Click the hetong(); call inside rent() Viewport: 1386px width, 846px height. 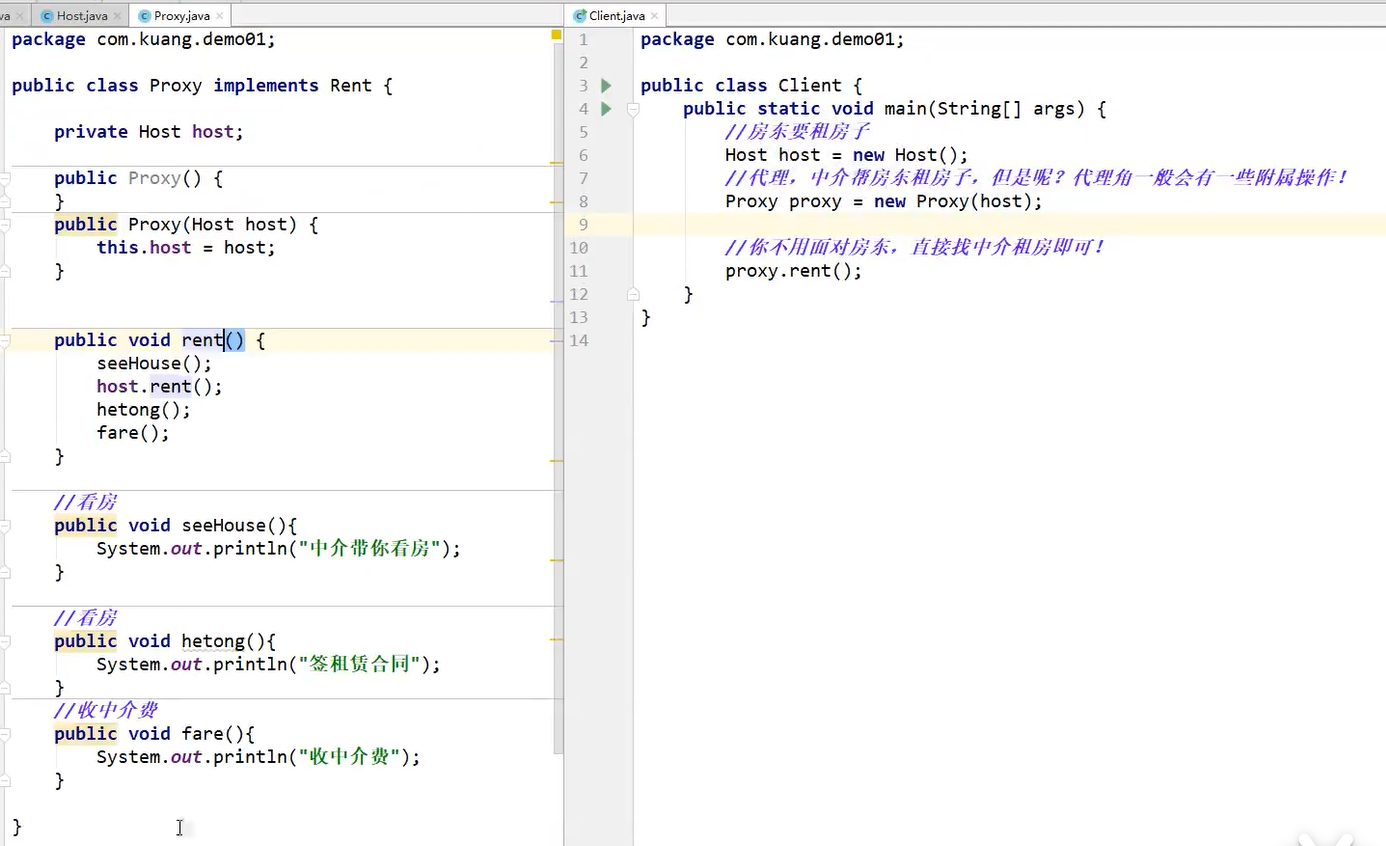144,410
